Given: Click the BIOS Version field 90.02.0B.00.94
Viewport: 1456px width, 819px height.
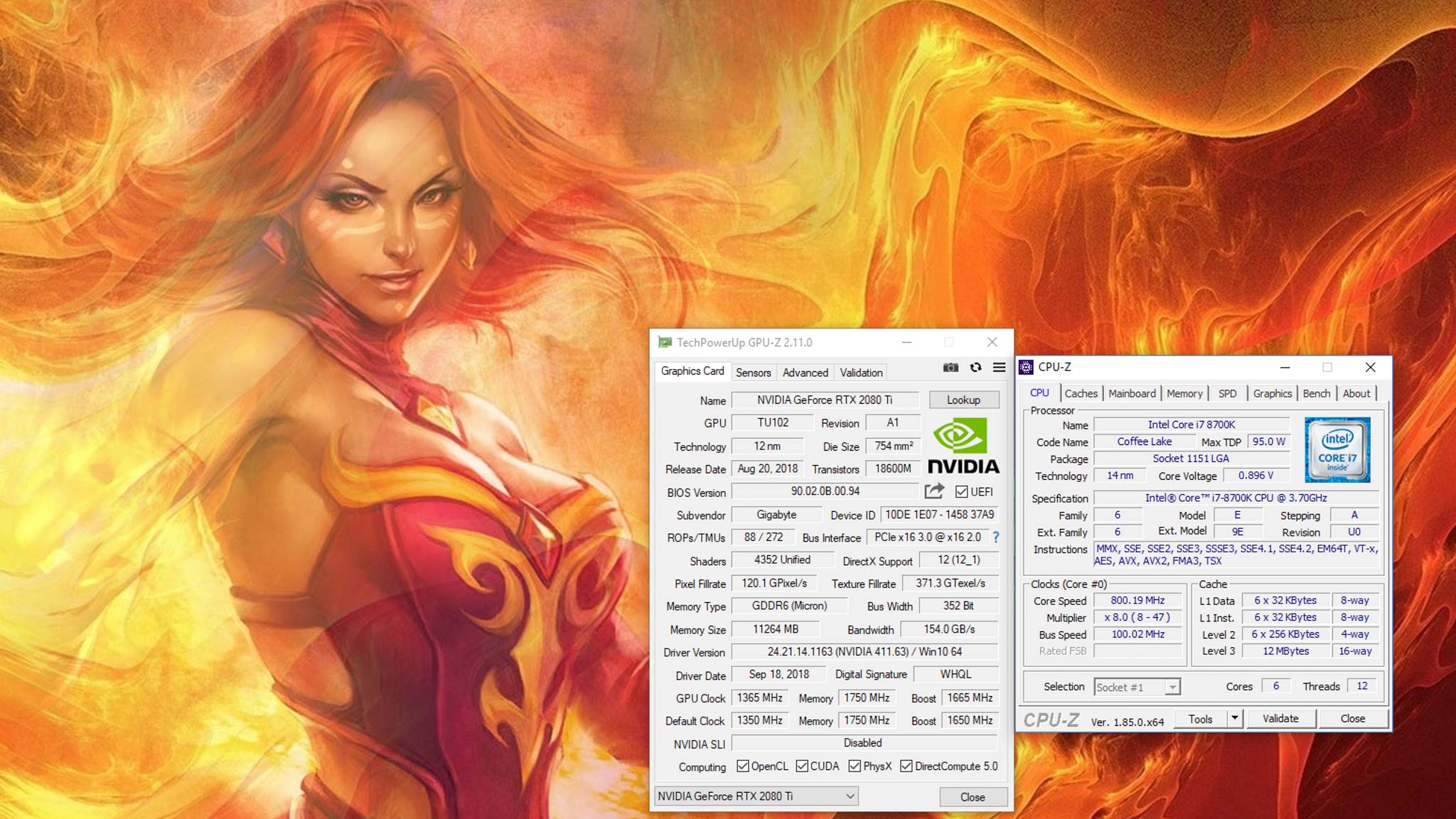Looking at the screenshot, I should [x=825, y=491].
